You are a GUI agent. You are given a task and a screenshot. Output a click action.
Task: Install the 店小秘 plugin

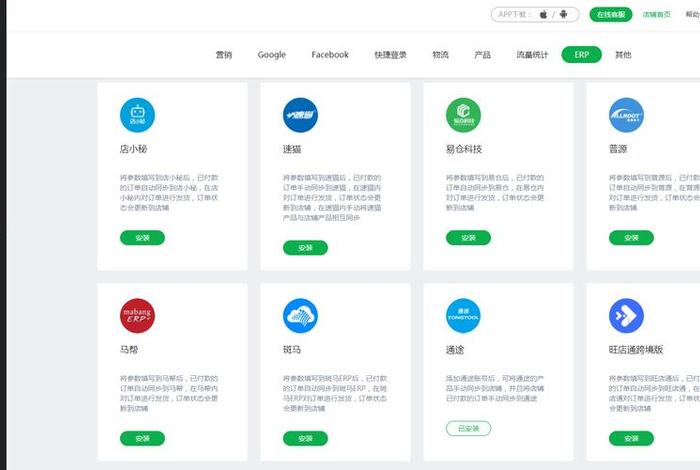pyautogui.click(x=142, y=238)
